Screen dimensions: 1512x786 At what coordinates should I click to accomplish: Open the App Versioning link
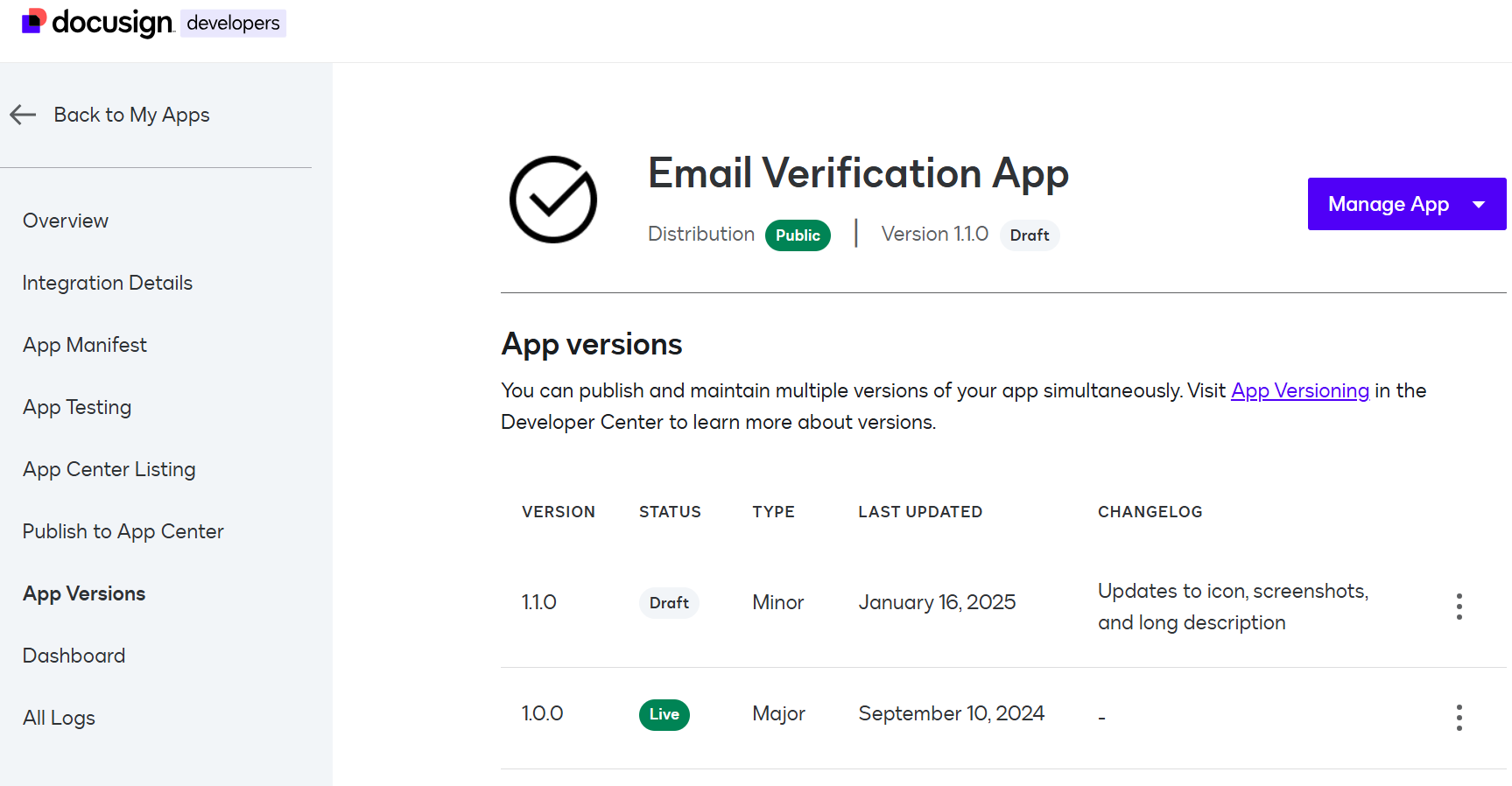coord(1299,390)
